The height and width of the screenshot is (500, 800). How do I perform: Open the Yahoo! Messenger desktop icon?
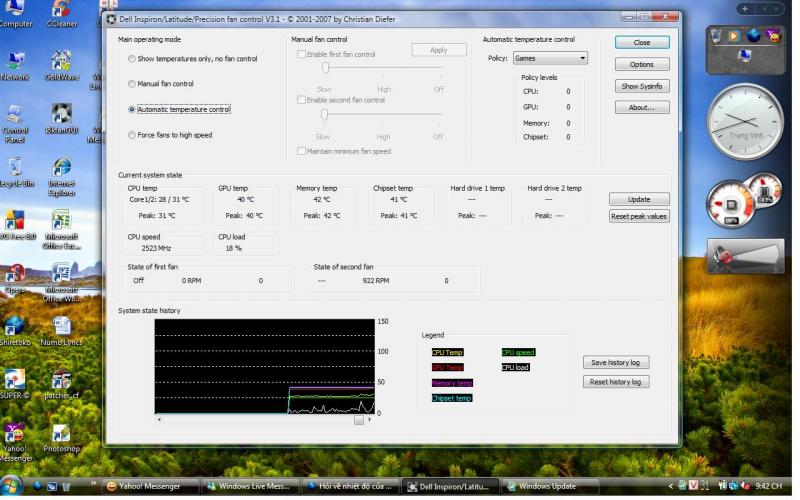pos(14,433)
